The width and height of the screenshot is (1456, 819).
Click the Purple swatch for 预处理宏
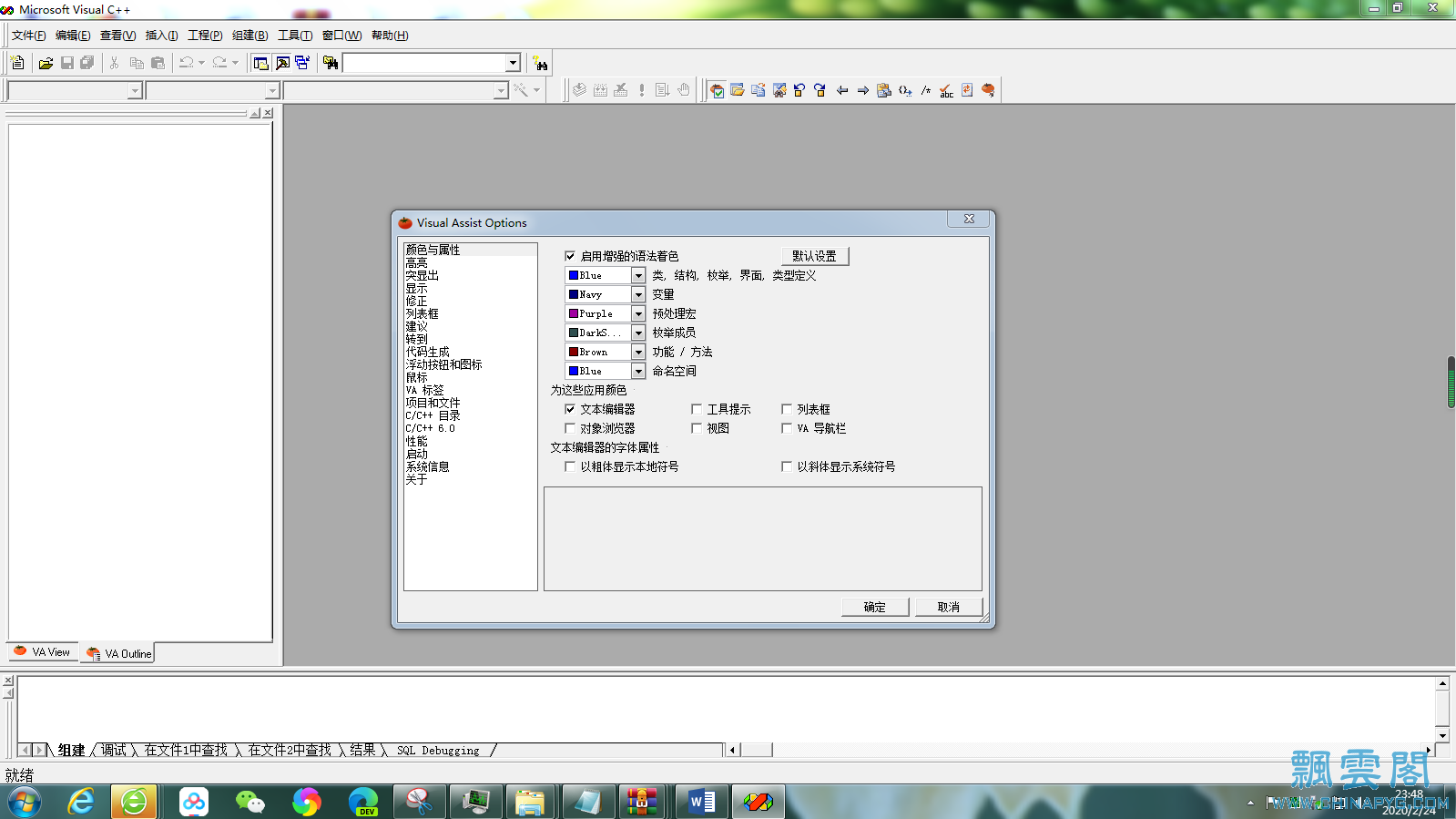tap(574, 313)
